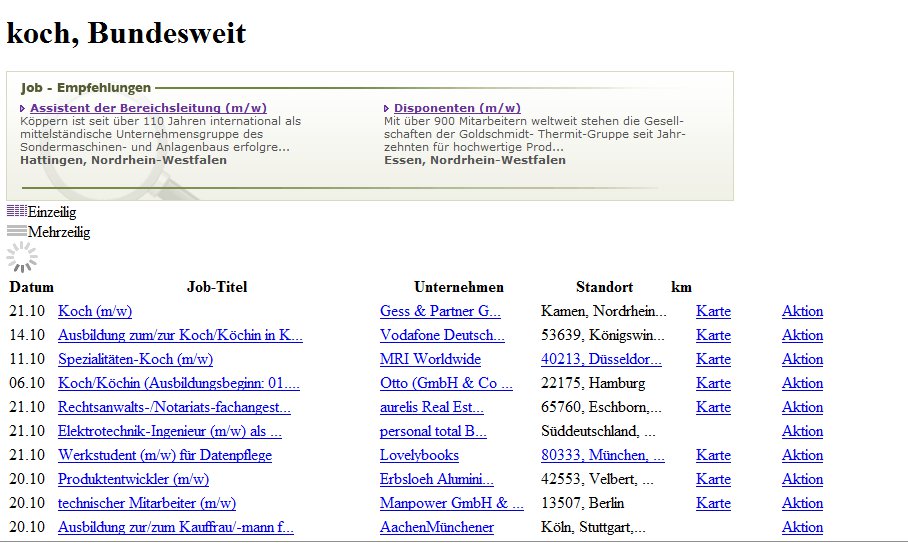Open the Koch (m/w) job listing
Image resolution: width=908 pixels, height=543 pixels.
point(95,311)
